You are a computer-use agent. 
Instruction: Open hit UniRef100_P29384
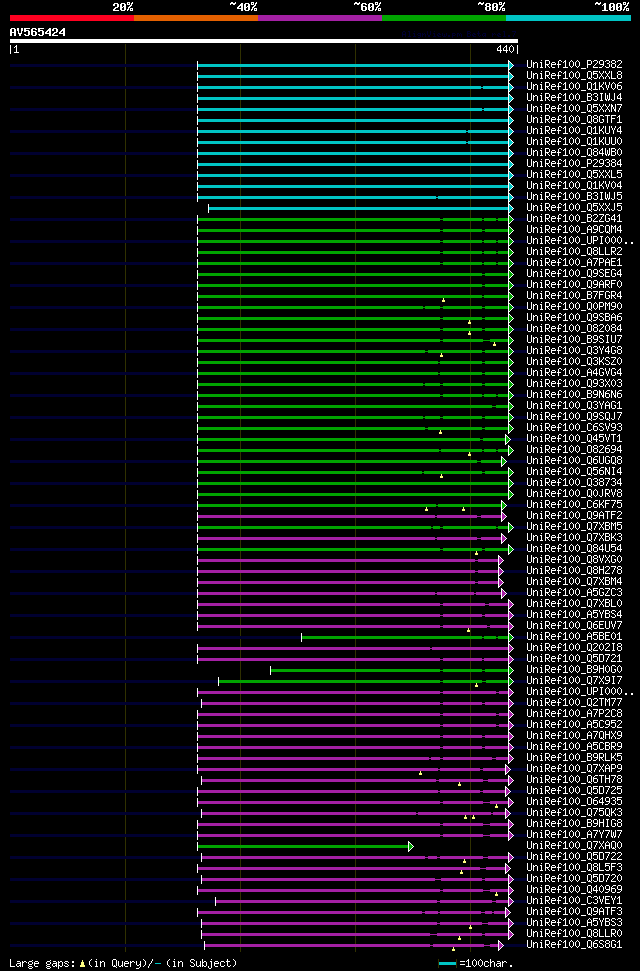click(x=574, y=163)
